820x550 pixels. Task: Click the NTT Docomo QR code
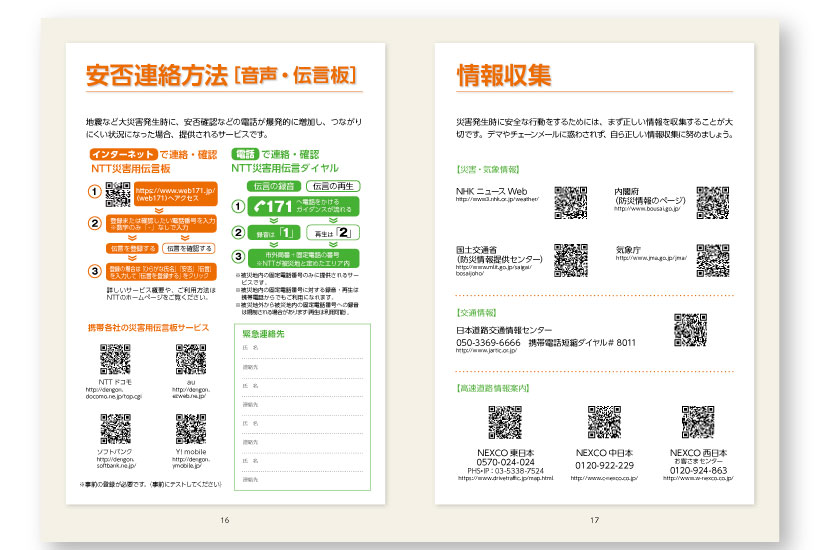(x=115, y=359)
